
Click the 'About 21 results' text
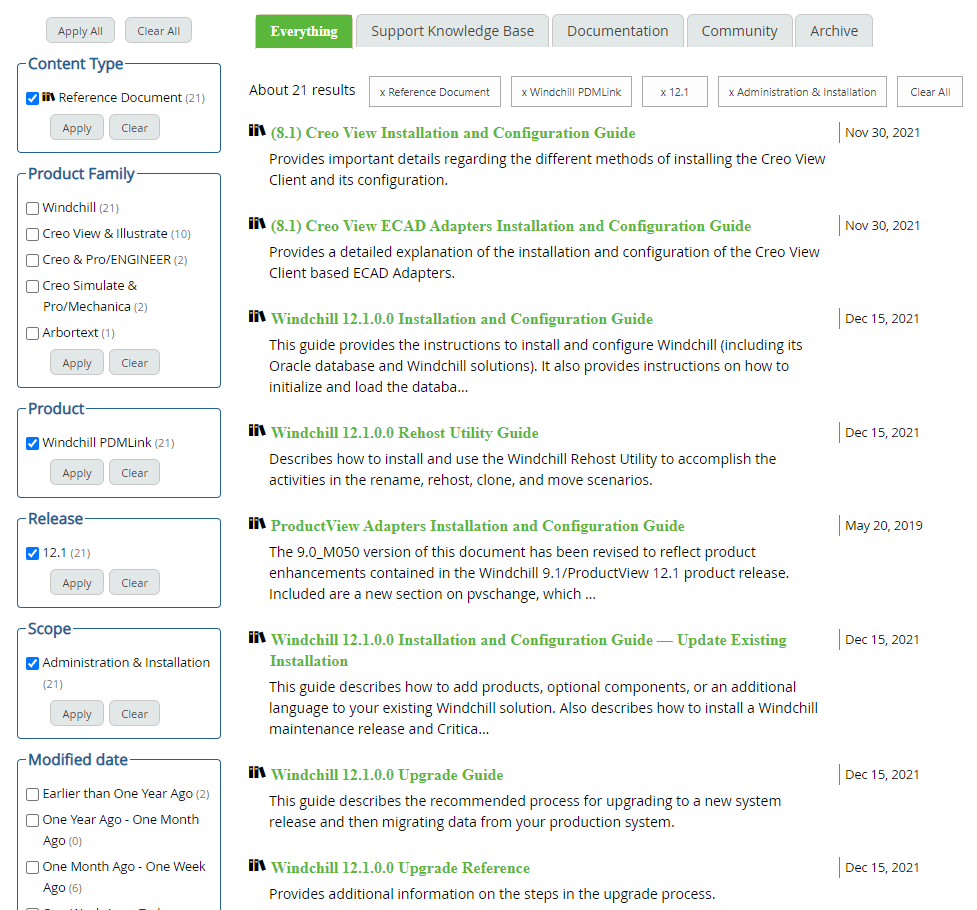302,90
